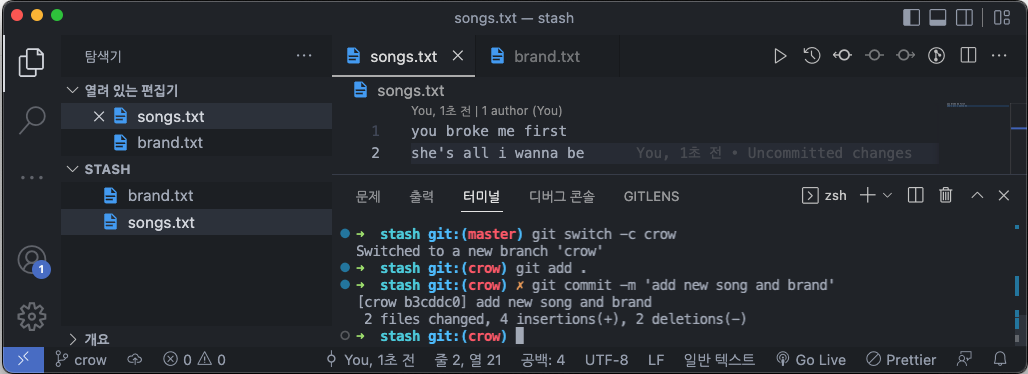Open the Manage gear menu
The image size is (1028, 374).
click(31, 317)
